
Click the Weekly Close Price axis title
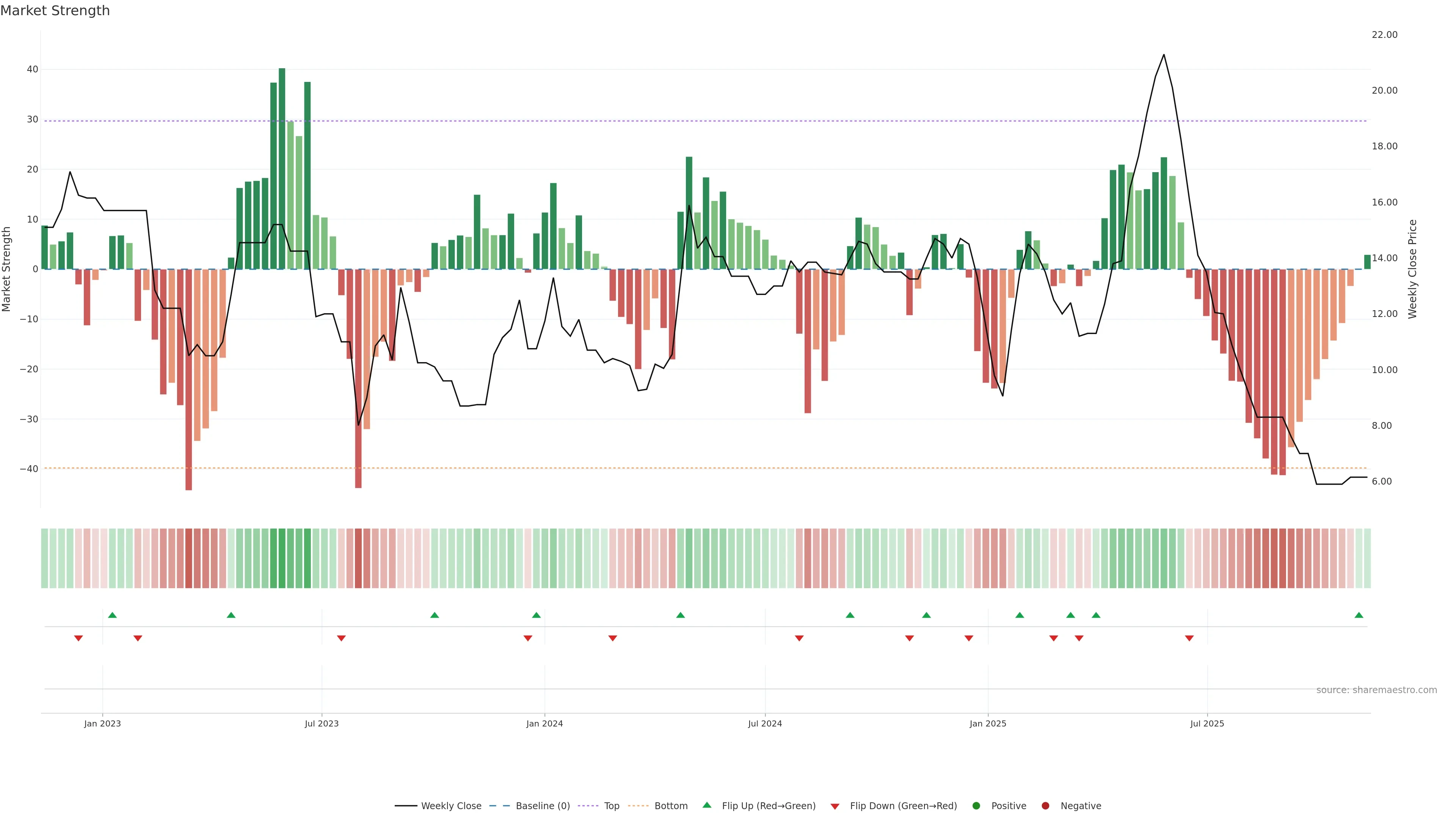click(1412, 269)
